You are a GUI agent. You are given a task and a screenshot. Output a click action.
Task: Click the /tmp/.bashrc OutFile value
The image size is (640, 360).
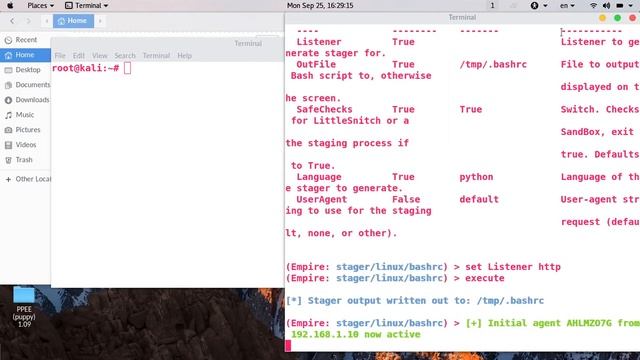pos(493,64)
